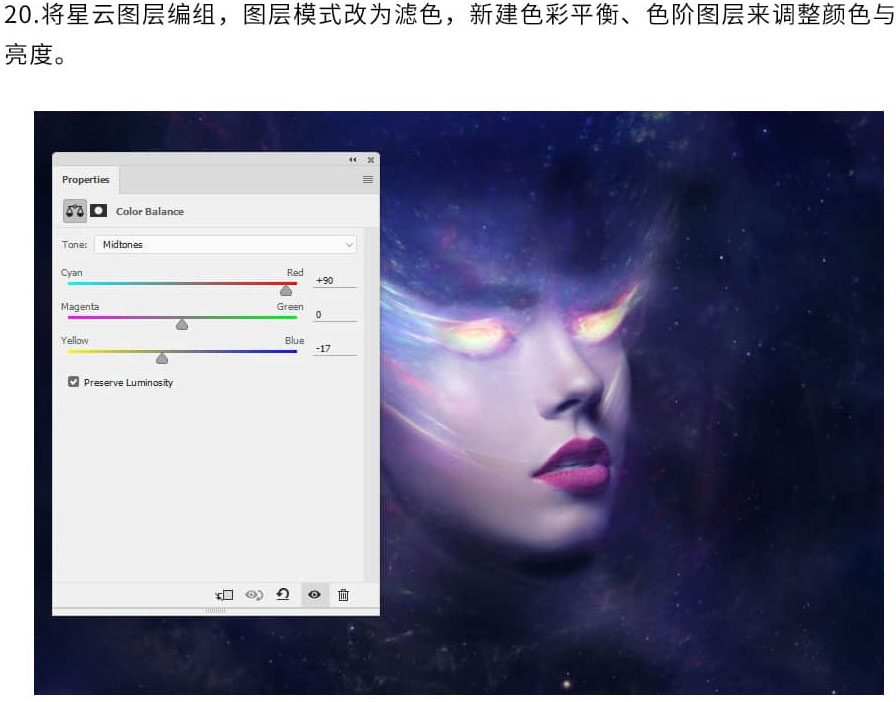Click the 'Green' label
The width and height of the screenshot is (896, 702).
(290, 306)
